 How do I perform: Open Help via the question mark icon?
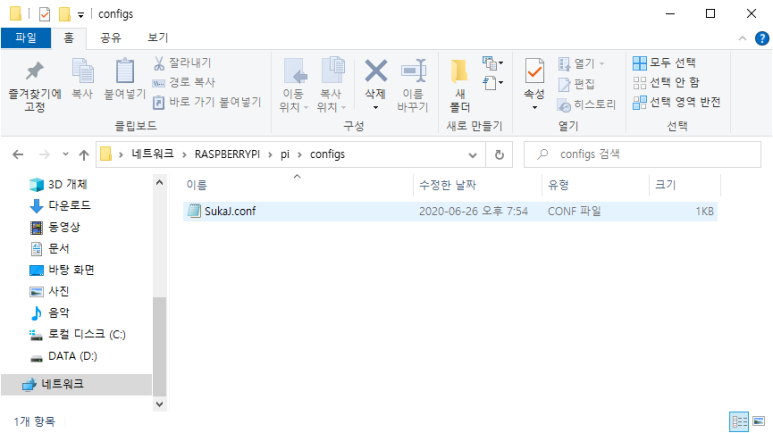[x=762, y=38]
